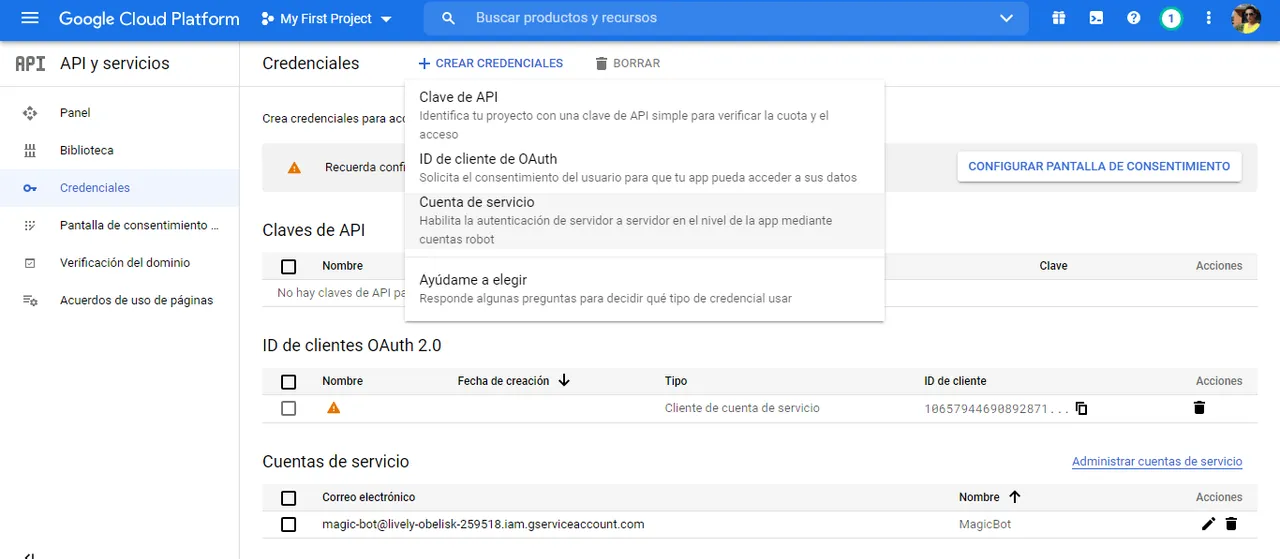Expand search bar options arrow
Viewport: 1280px width, 559px height.
click(x=1006, y=19)
